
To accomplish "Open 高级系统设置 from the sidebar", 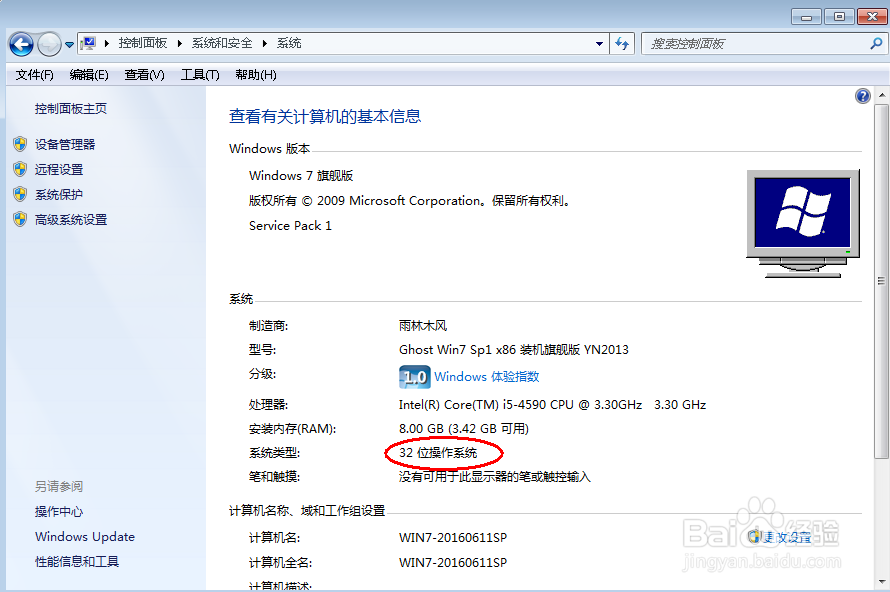I will pos(71,219).
